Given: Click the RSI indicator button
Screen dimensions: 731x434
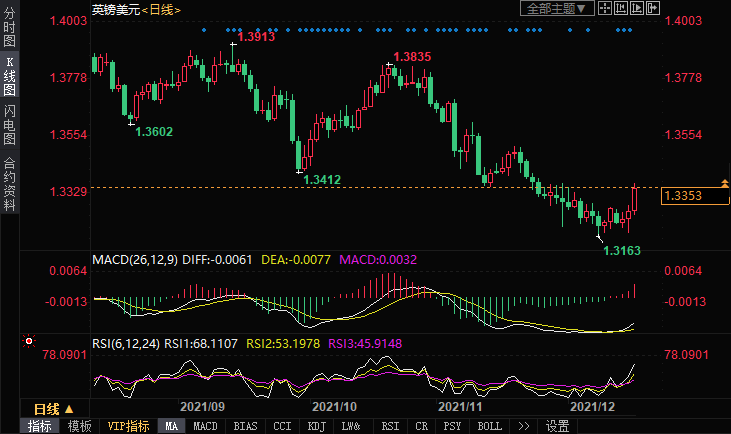Looking at the screenshot, I should click(388, 426).
